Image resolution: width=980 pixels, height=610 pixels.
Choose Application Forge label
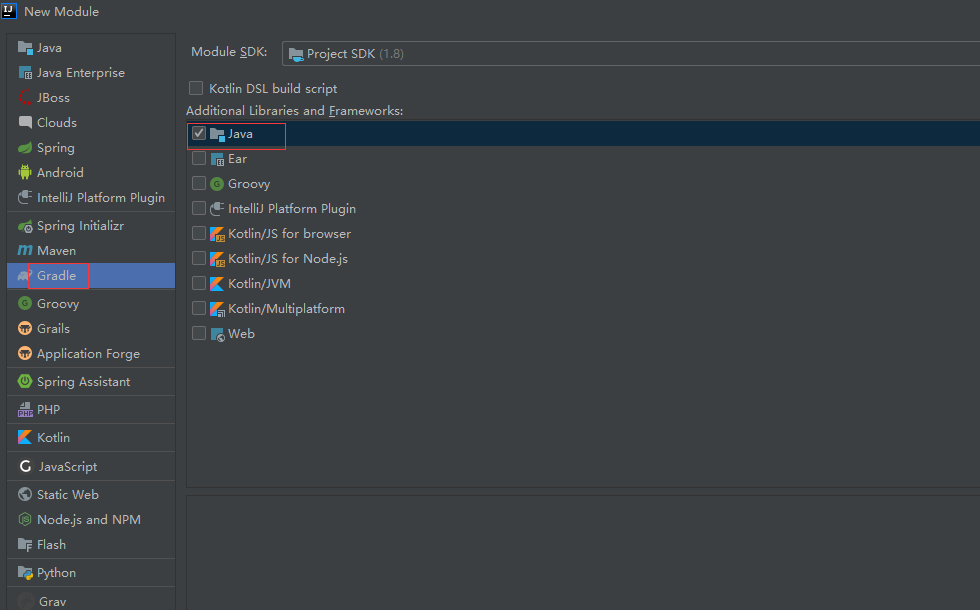[88, 354]
